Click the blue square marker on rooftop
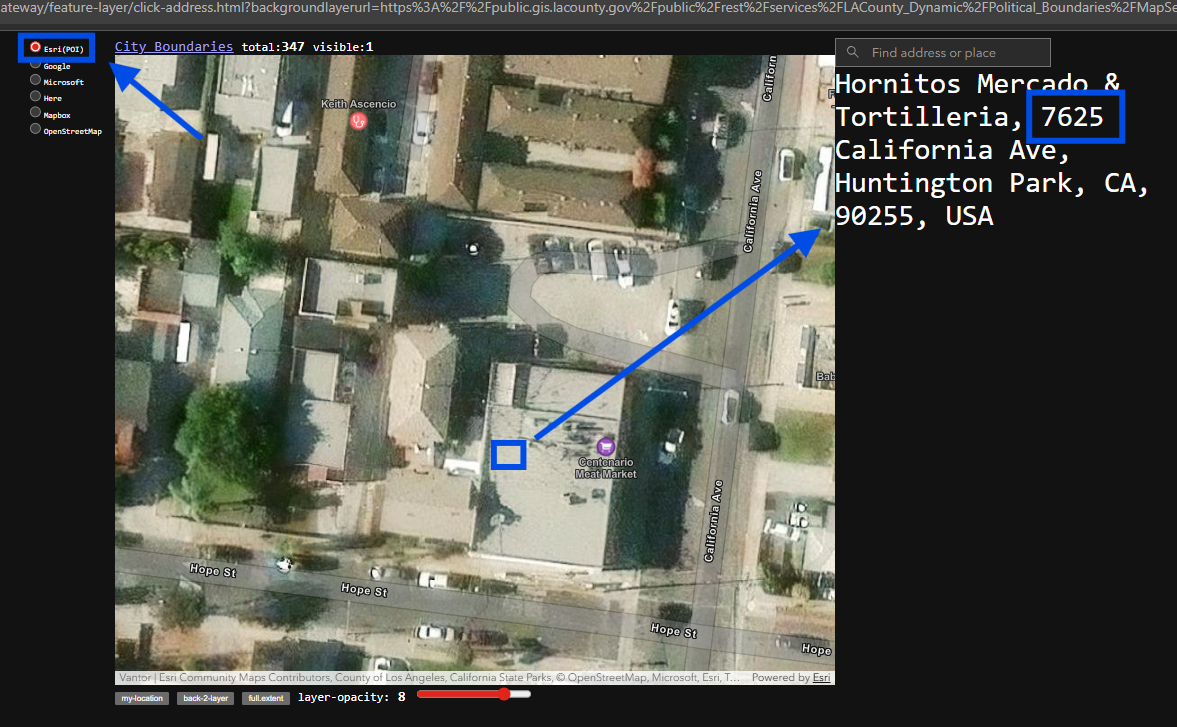 coord(509,455)
